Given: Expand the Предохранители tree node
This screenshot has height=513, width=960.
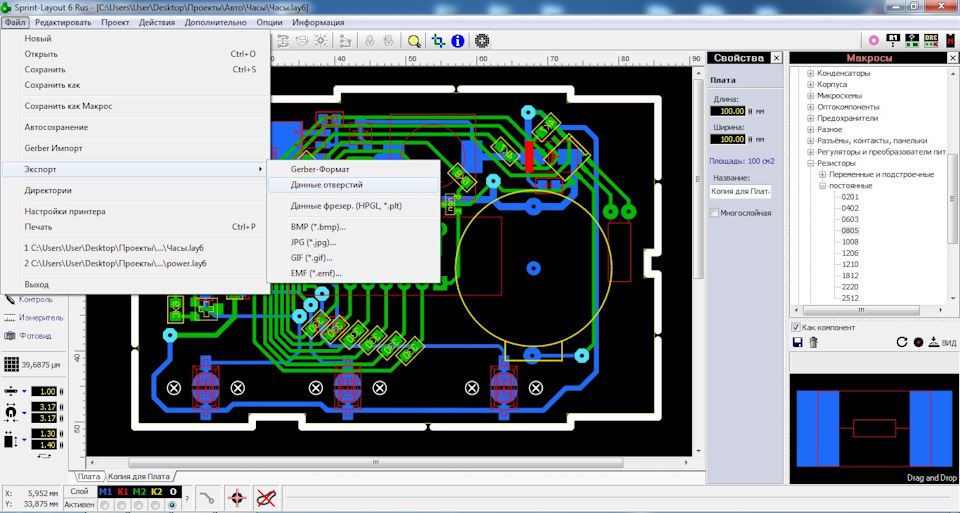Looking at the screenshot, I should click(x=811, y=118).
